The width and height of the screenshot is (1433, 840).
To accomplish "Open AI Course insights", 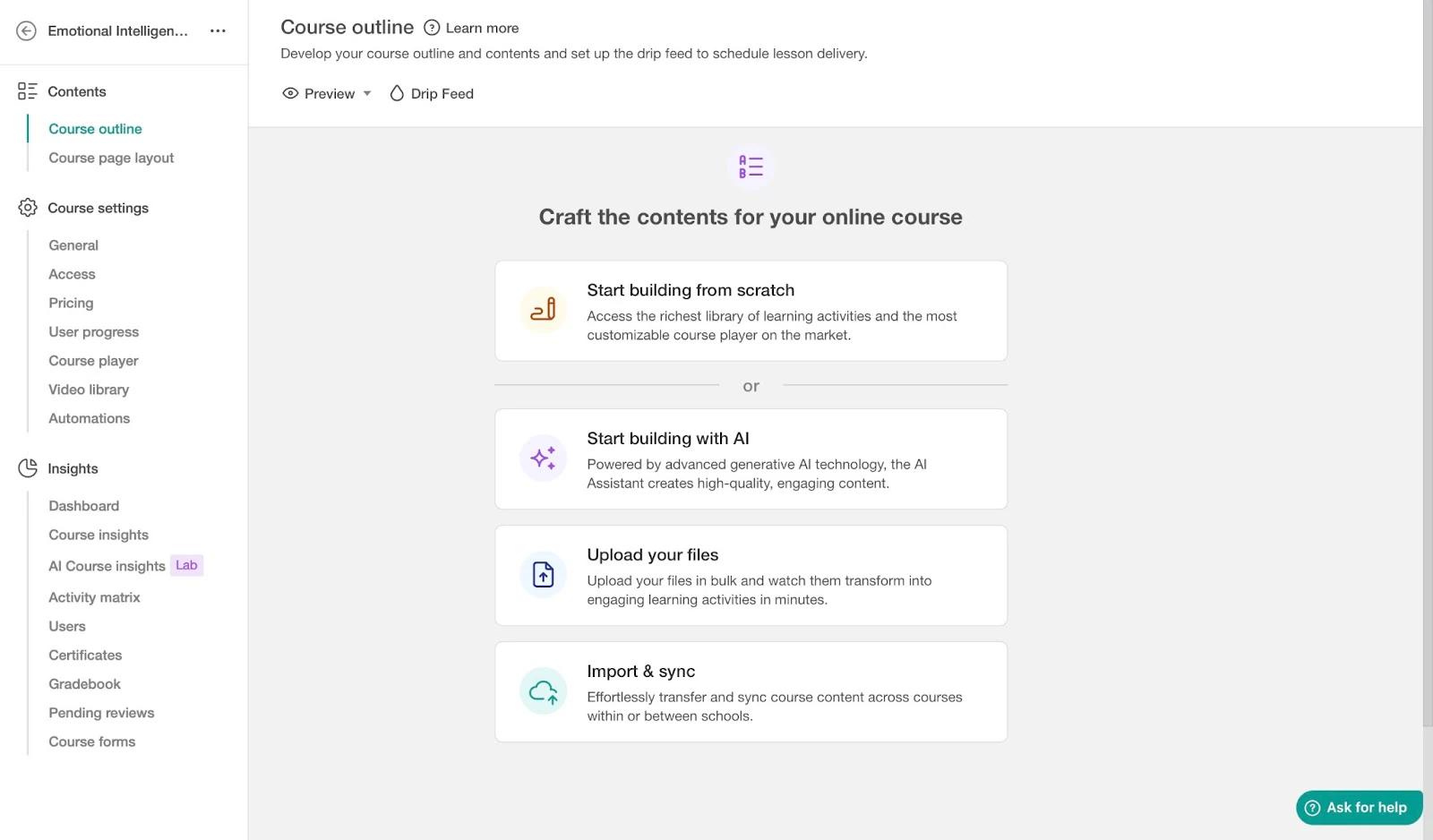I will (107, 566).
